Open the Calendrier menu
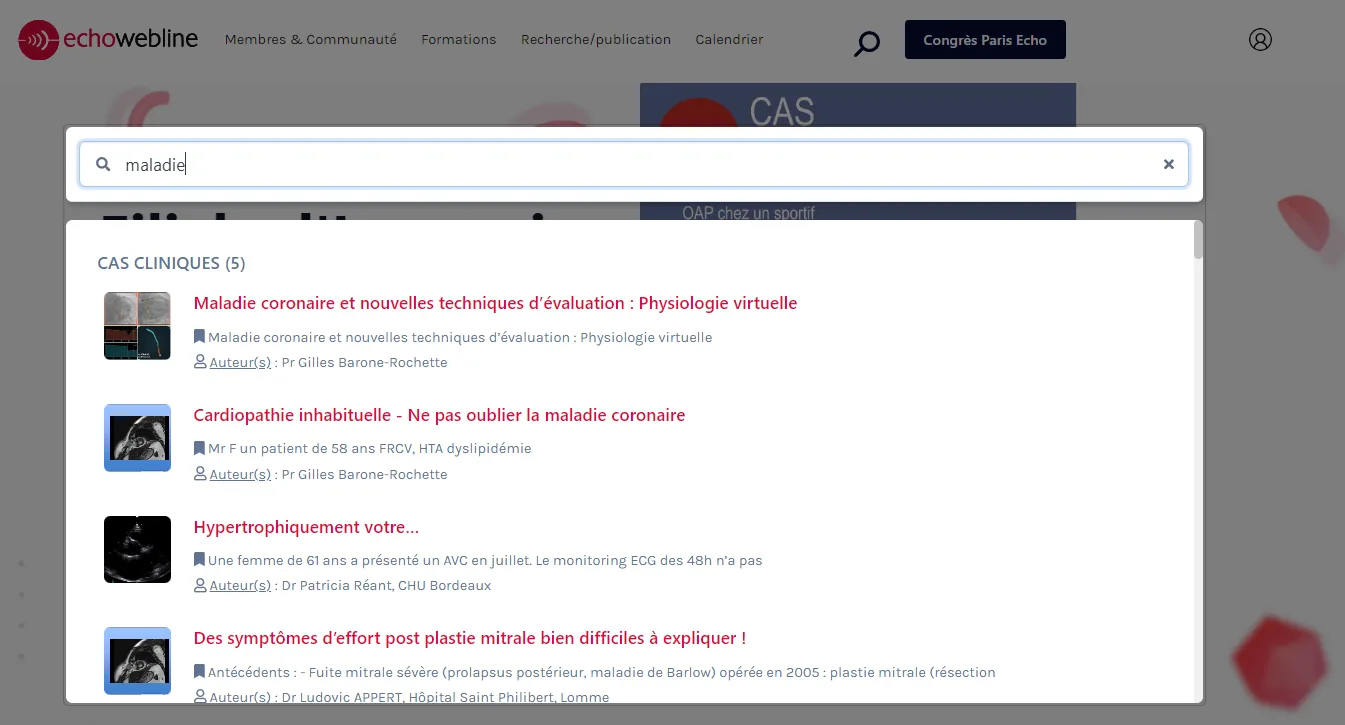The image size is (1345, 725). point(729,40)
